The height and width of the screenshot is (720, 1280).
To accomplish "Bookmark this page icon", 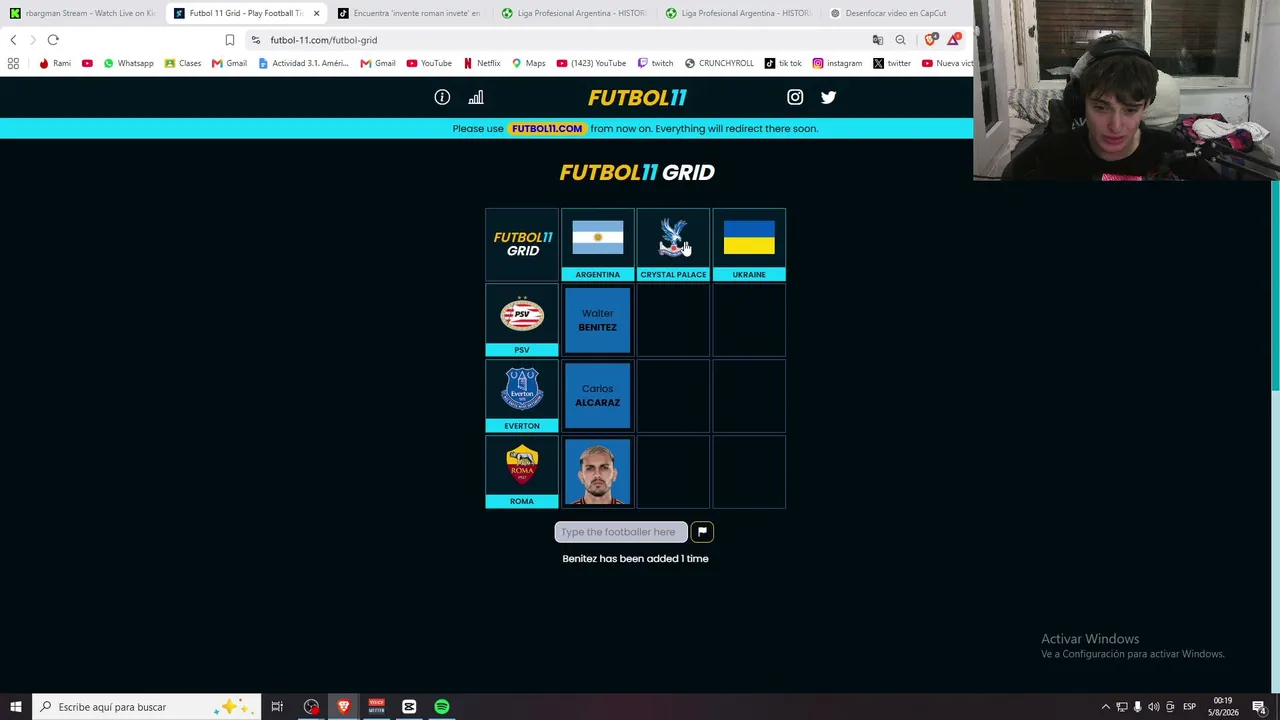I will (x=229, y=40).
